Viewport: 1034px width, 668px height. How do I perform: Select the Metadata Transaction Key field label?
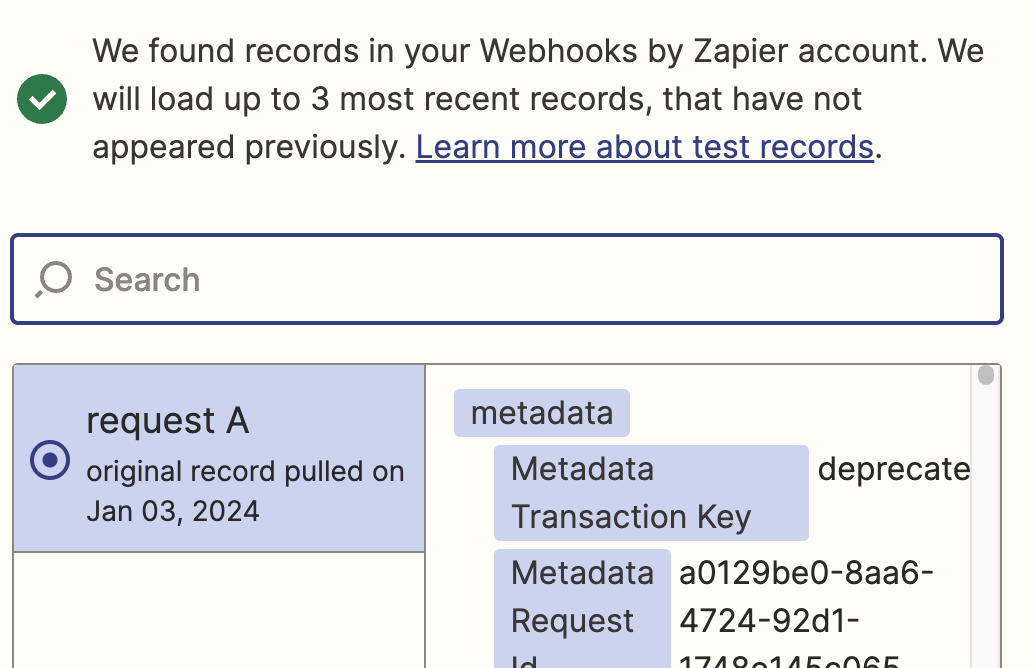(x=651, y=493)
